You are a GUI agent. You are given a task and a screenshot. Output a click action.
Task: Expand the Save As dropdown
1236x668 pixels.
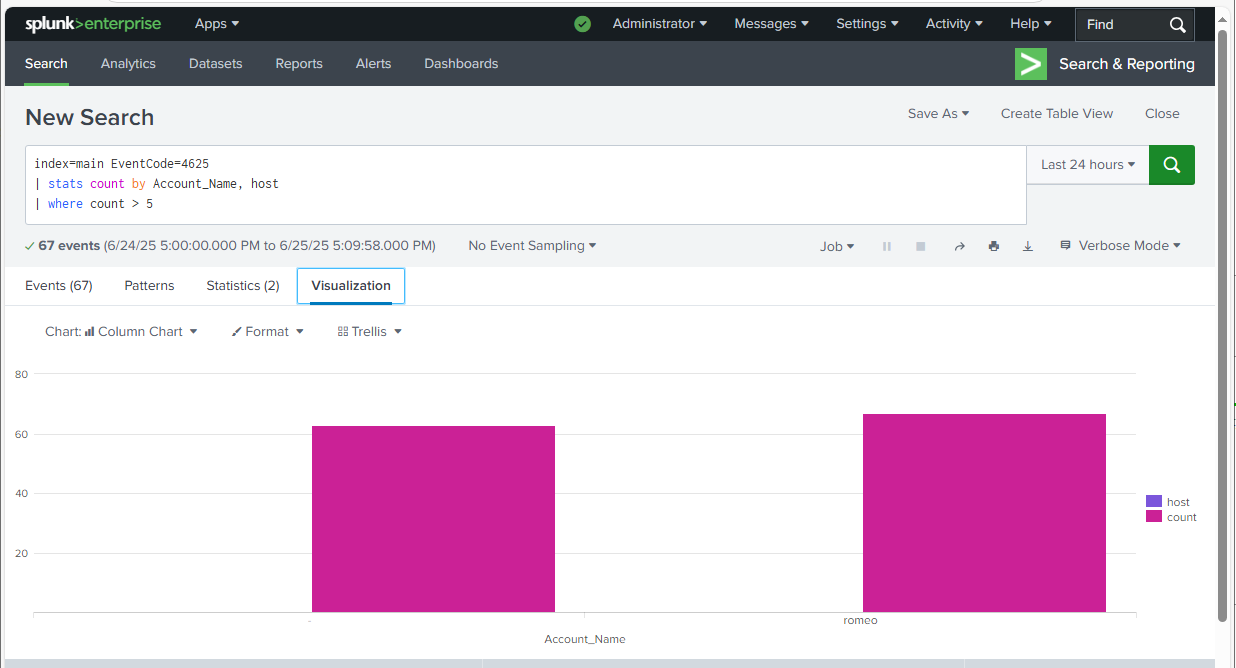(x=938, y=114)
